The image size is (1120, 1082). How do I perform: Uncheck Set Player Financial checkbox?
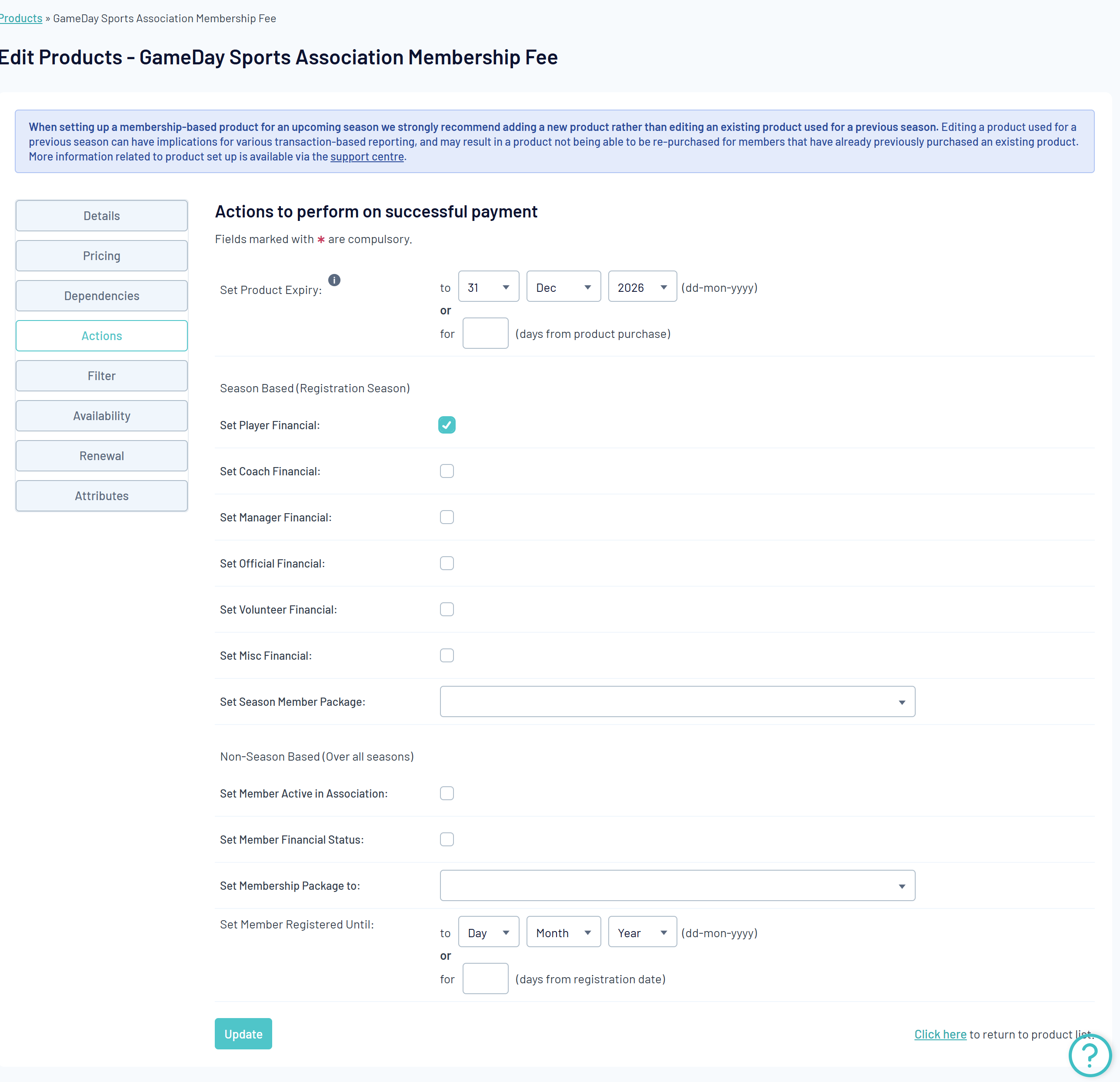point(447,425)
